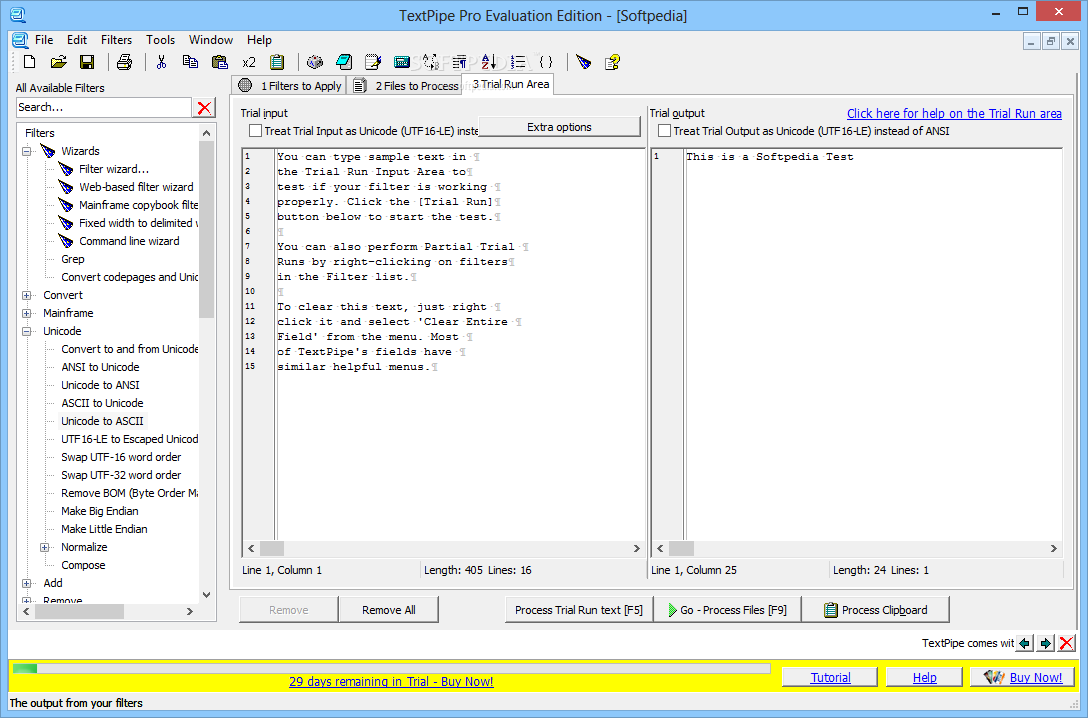Click the Trial input horizontal scrollbar
The image size is (1088, 718).
tap(444, 548)
